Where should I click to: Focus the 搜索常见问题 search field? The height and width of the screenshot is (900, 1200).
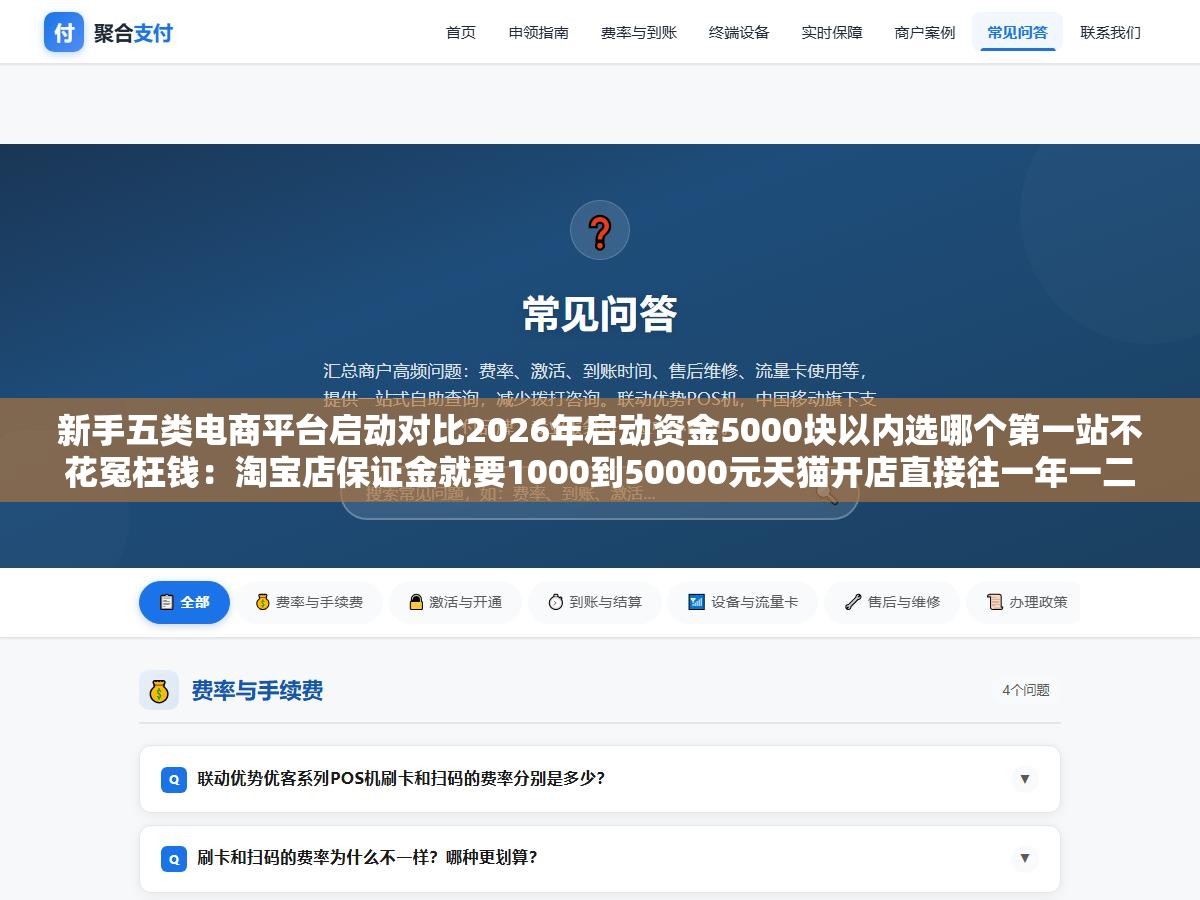pos(600,493)
